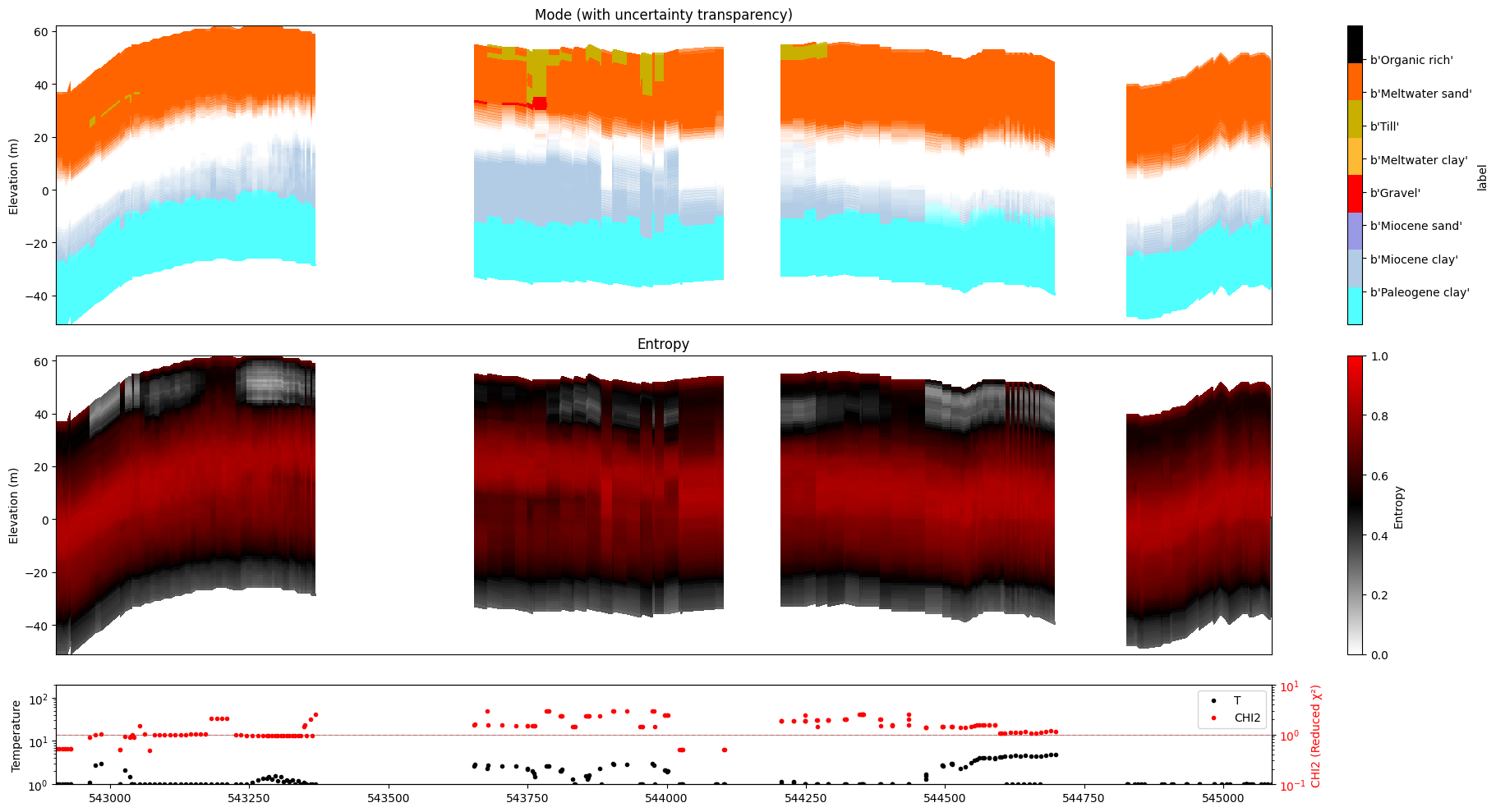Click the red Gravel colorbar segment
This screenshot has height=812, width=1496.
[x=1355, y=194]
